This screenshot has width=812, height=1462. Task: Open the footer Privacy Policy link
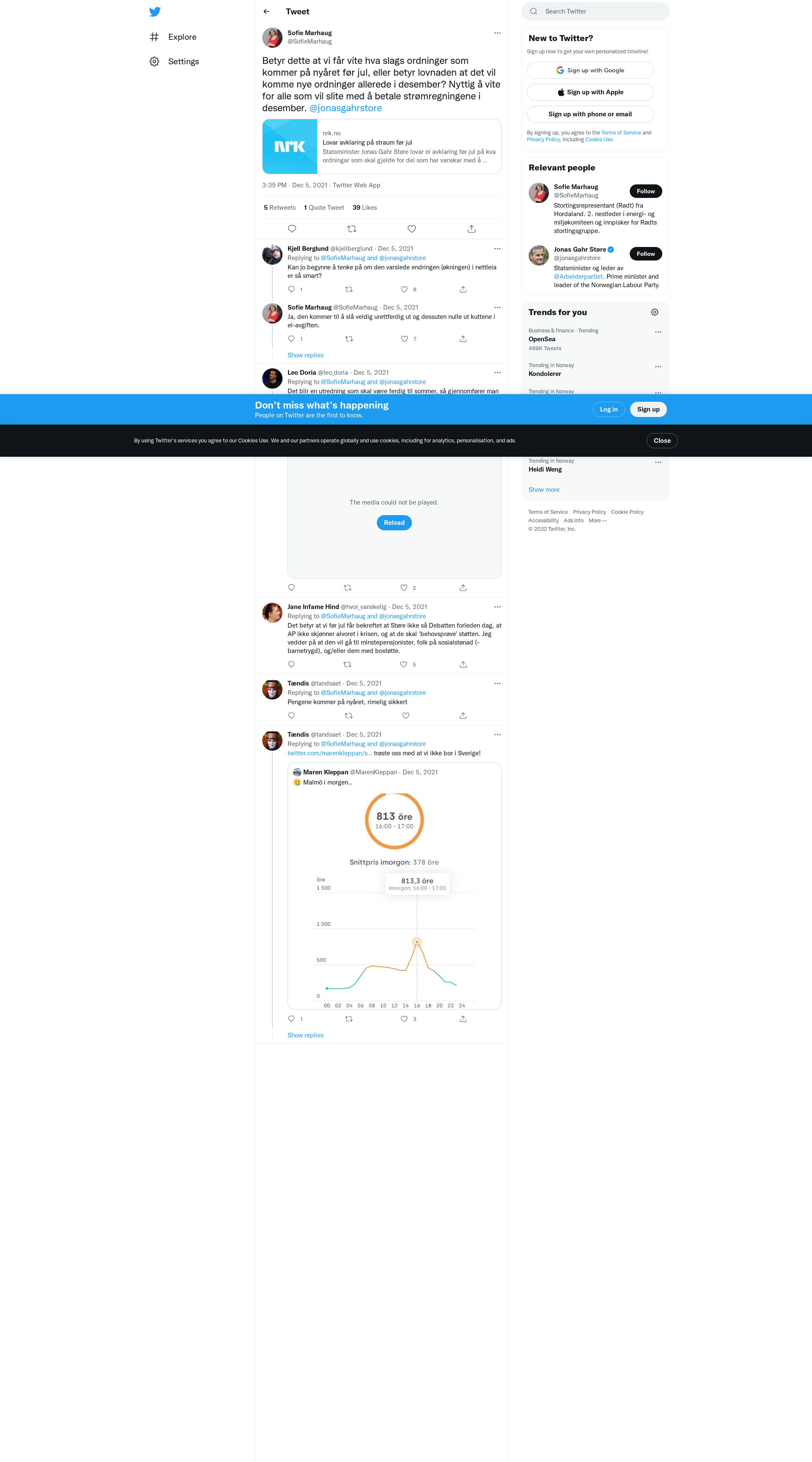coord(589,512)
